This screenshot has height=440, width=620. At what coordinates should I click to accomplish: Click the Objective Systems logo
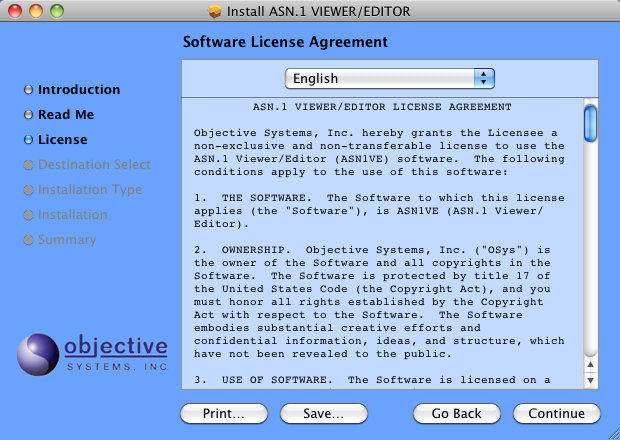pos(94,353)
